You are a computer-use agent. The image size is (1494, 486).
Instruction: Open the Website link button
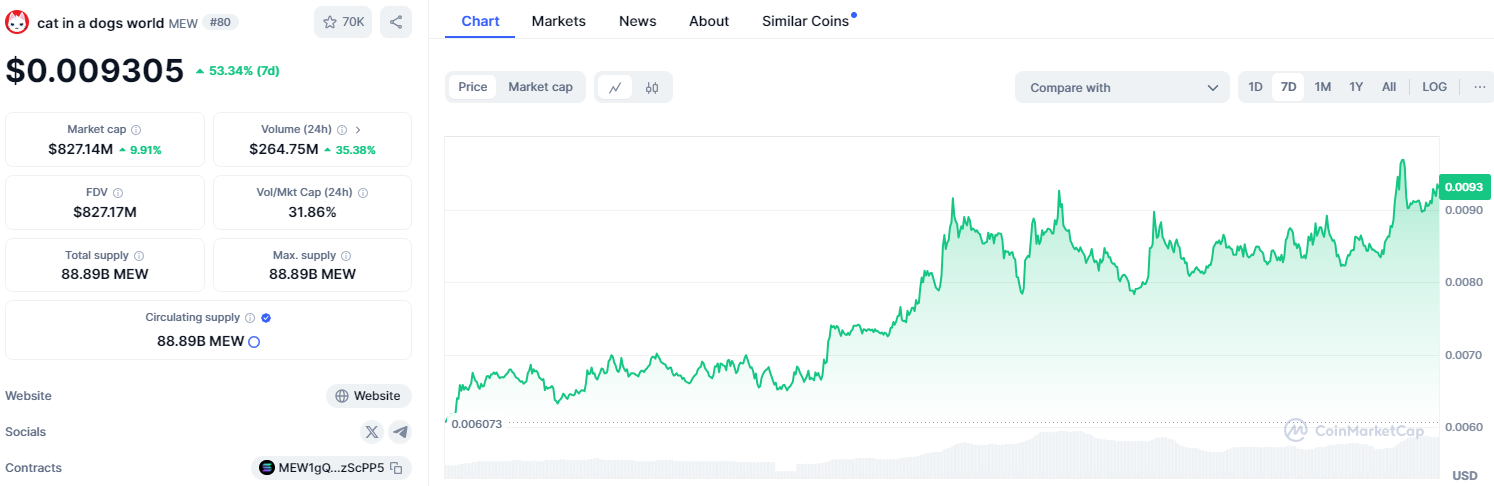369,396
